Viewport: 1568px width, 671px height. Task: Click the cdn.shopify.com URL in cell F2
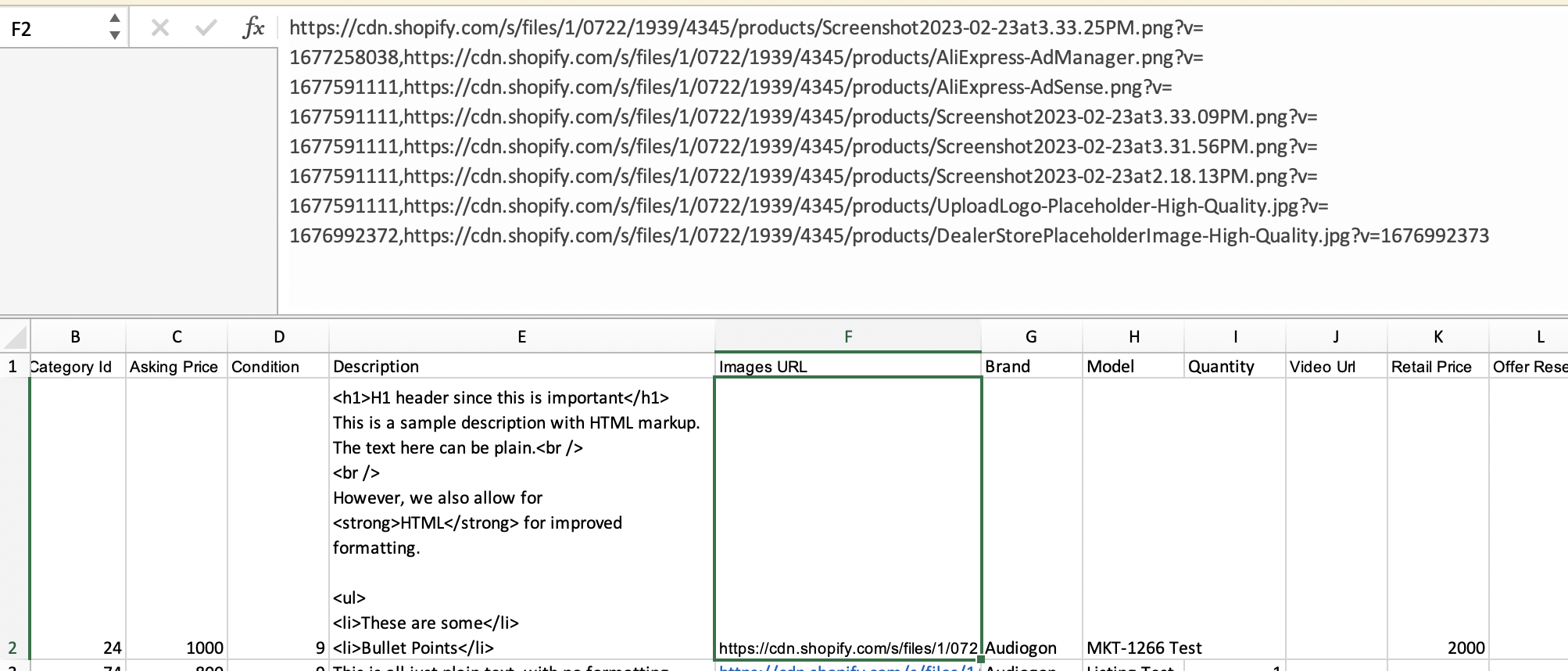pos(848,648)
